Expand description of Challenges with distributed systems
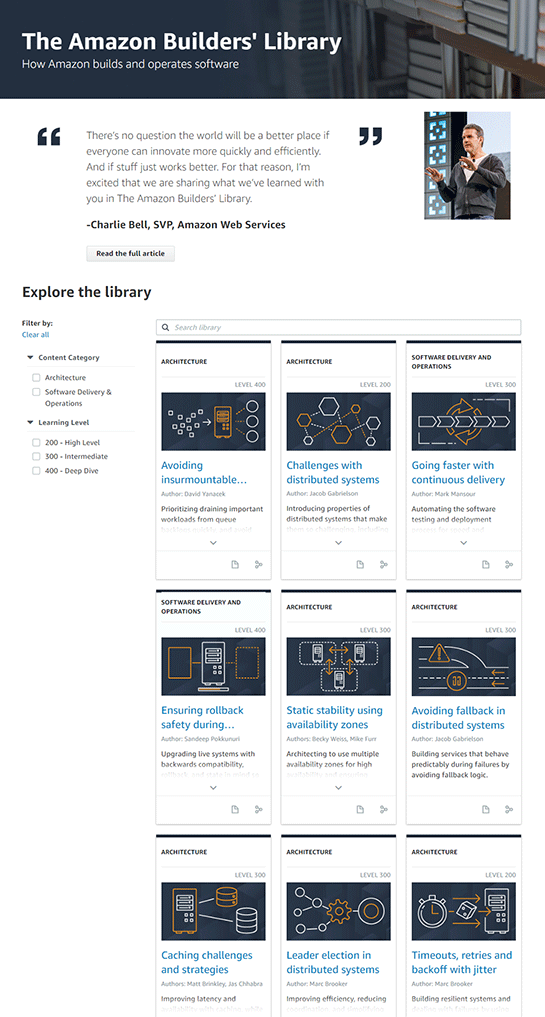545x1017 pixels. (x=338, y=543)
